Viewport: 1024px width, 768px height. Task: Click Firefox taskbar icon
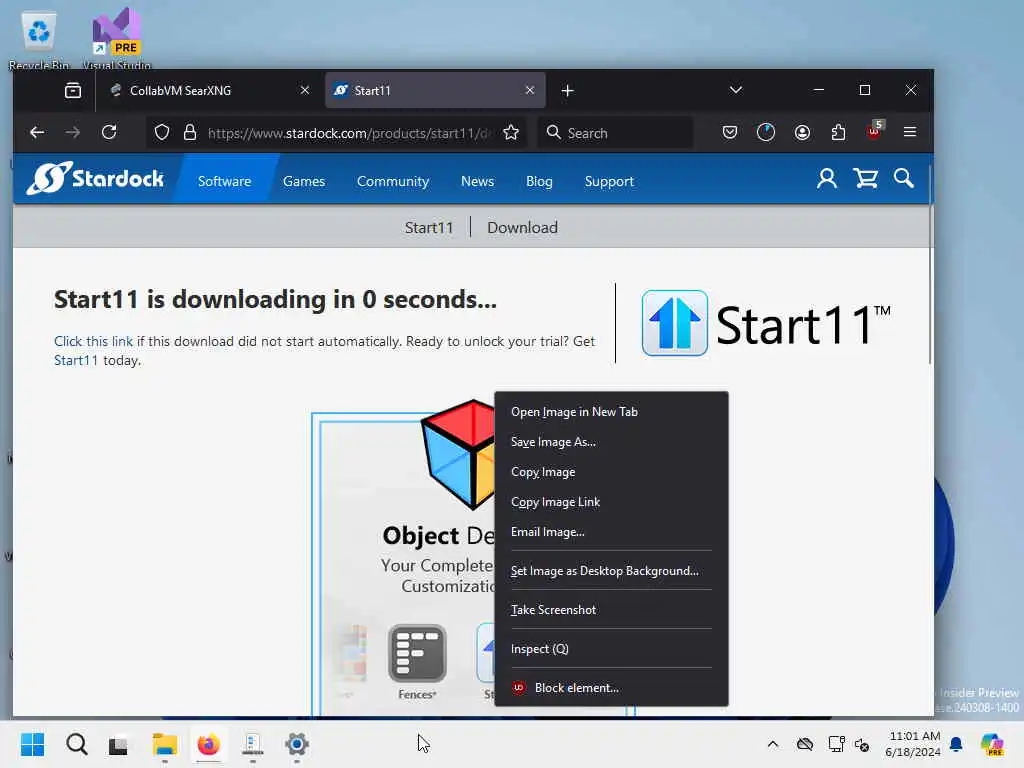click(x=208, y=744)
